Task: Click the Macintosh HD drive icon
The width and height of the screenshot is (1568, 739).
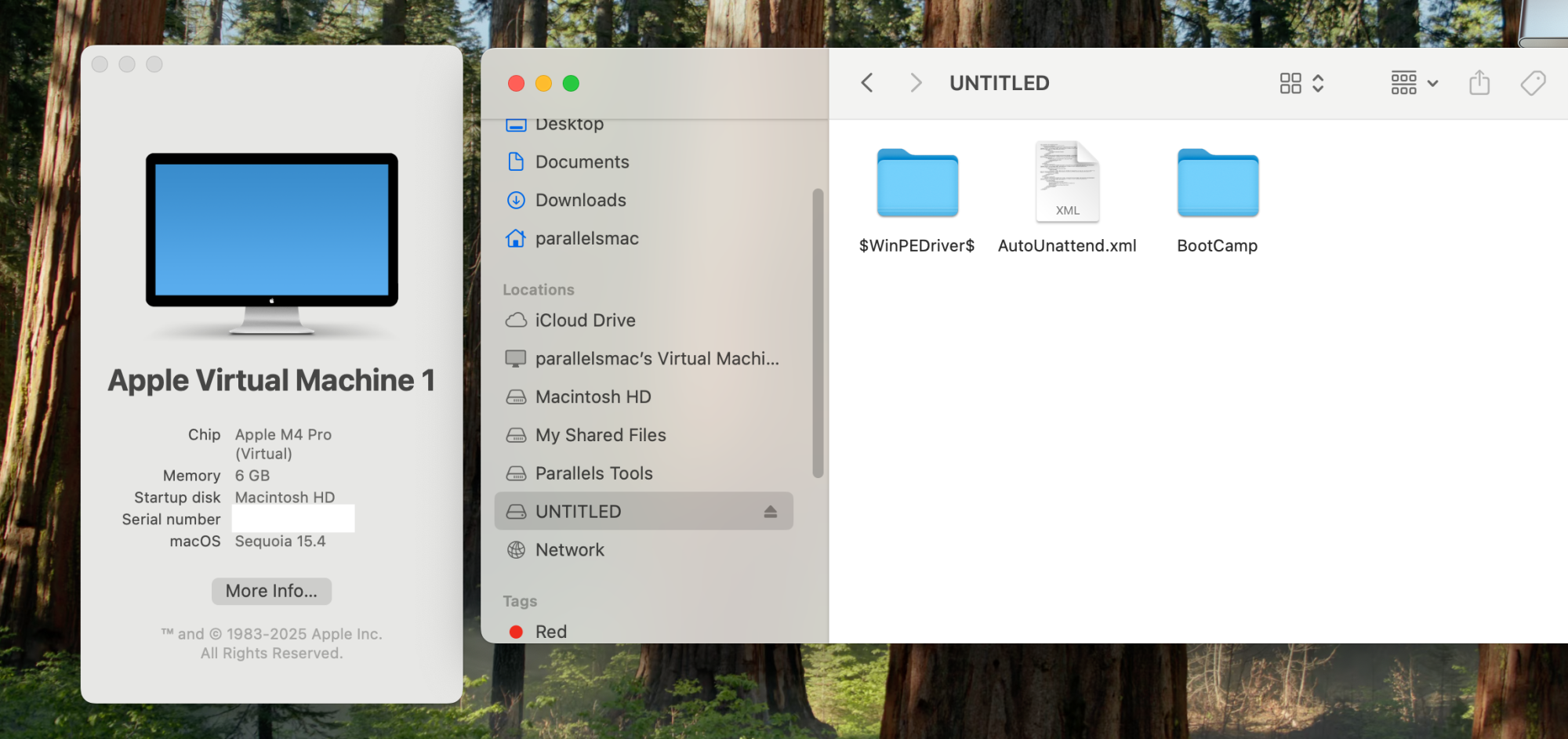Action: (x=516, y=397)
